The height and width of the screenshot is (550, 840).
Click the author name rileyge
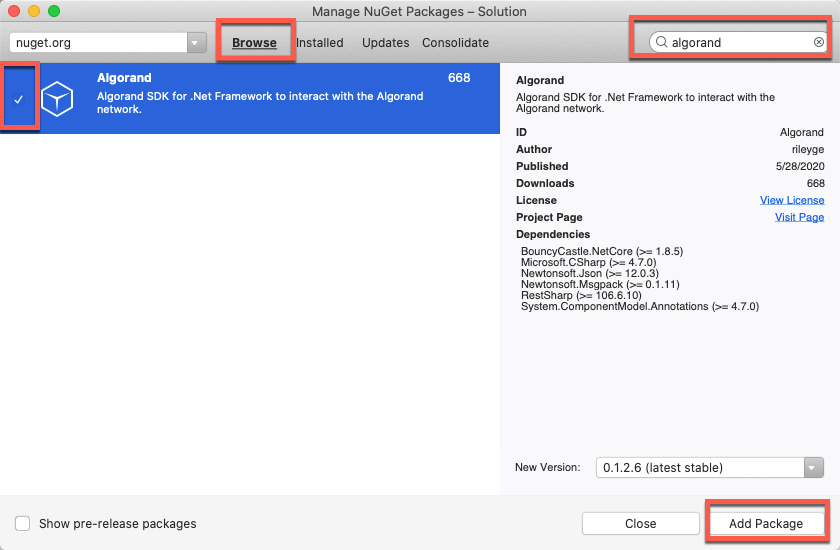[x=808, y=149]
